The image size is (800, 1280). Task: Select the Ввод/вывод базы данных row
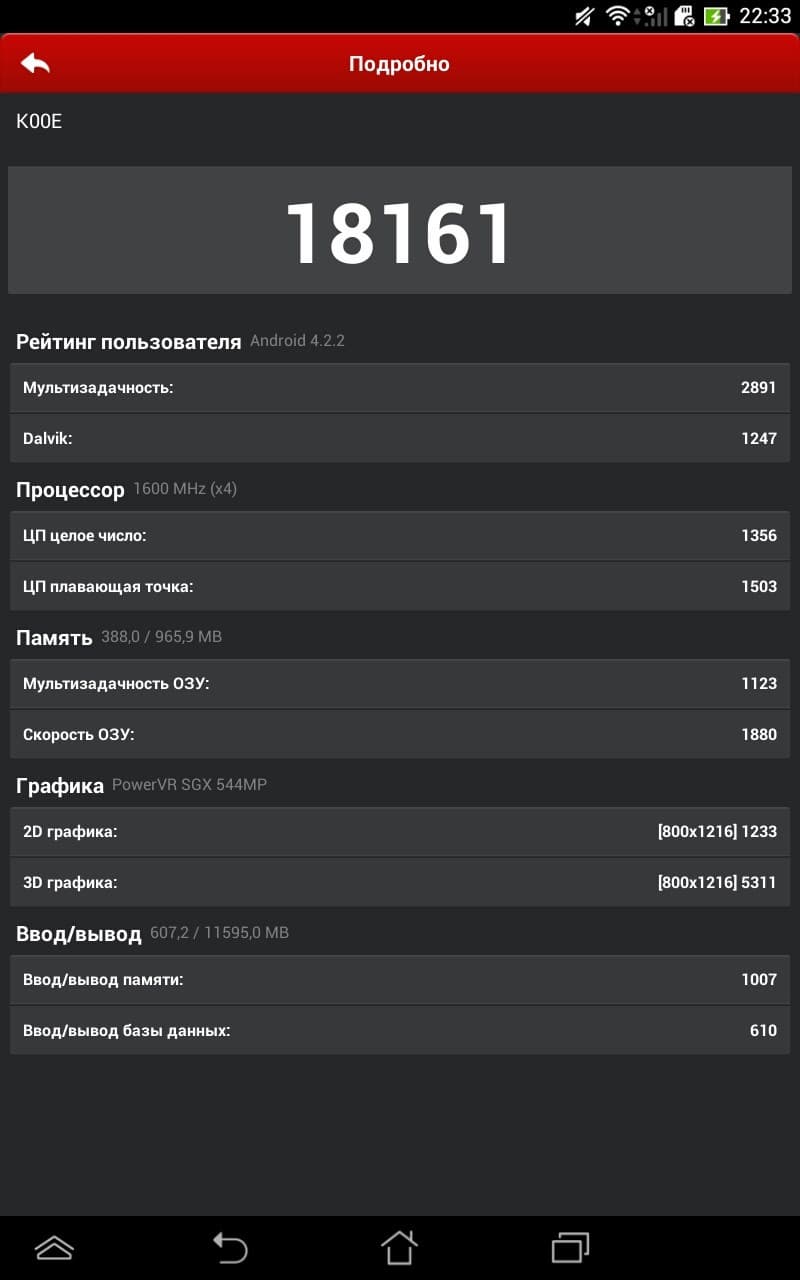pyautogui.click(x=400, y=1031)
